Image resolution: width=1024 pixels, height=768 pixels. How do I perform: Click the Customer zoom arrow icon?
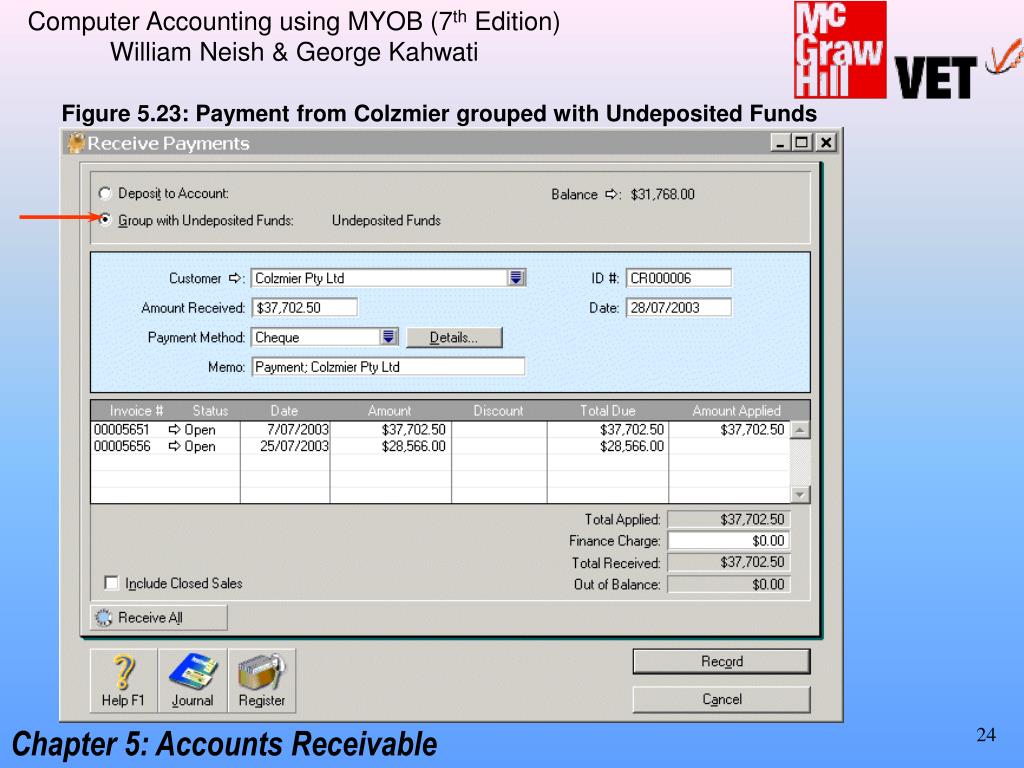(x=235, y=278)
